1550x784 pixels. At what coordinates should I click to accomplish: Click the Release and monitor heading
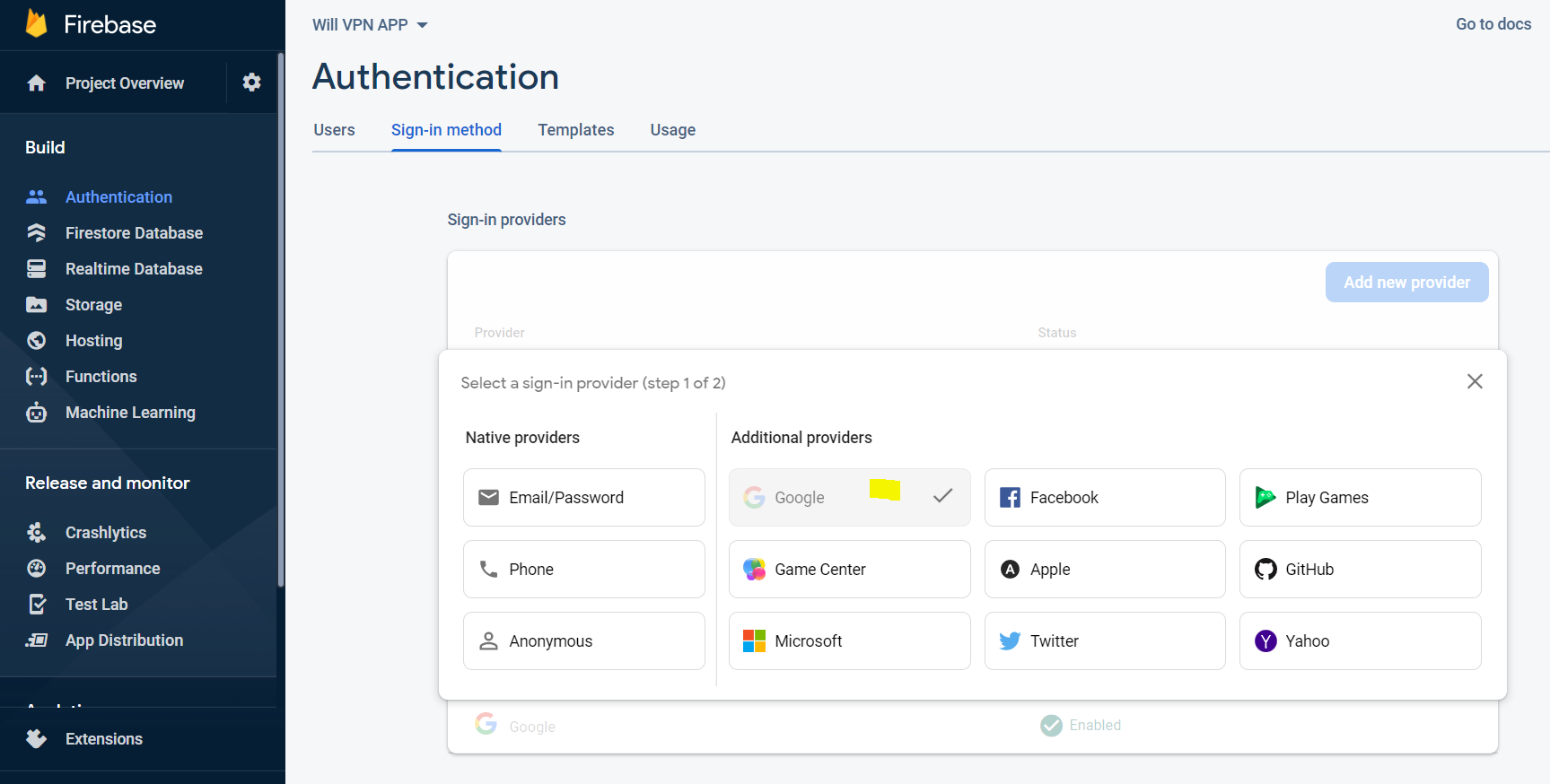tap(108, 483)
